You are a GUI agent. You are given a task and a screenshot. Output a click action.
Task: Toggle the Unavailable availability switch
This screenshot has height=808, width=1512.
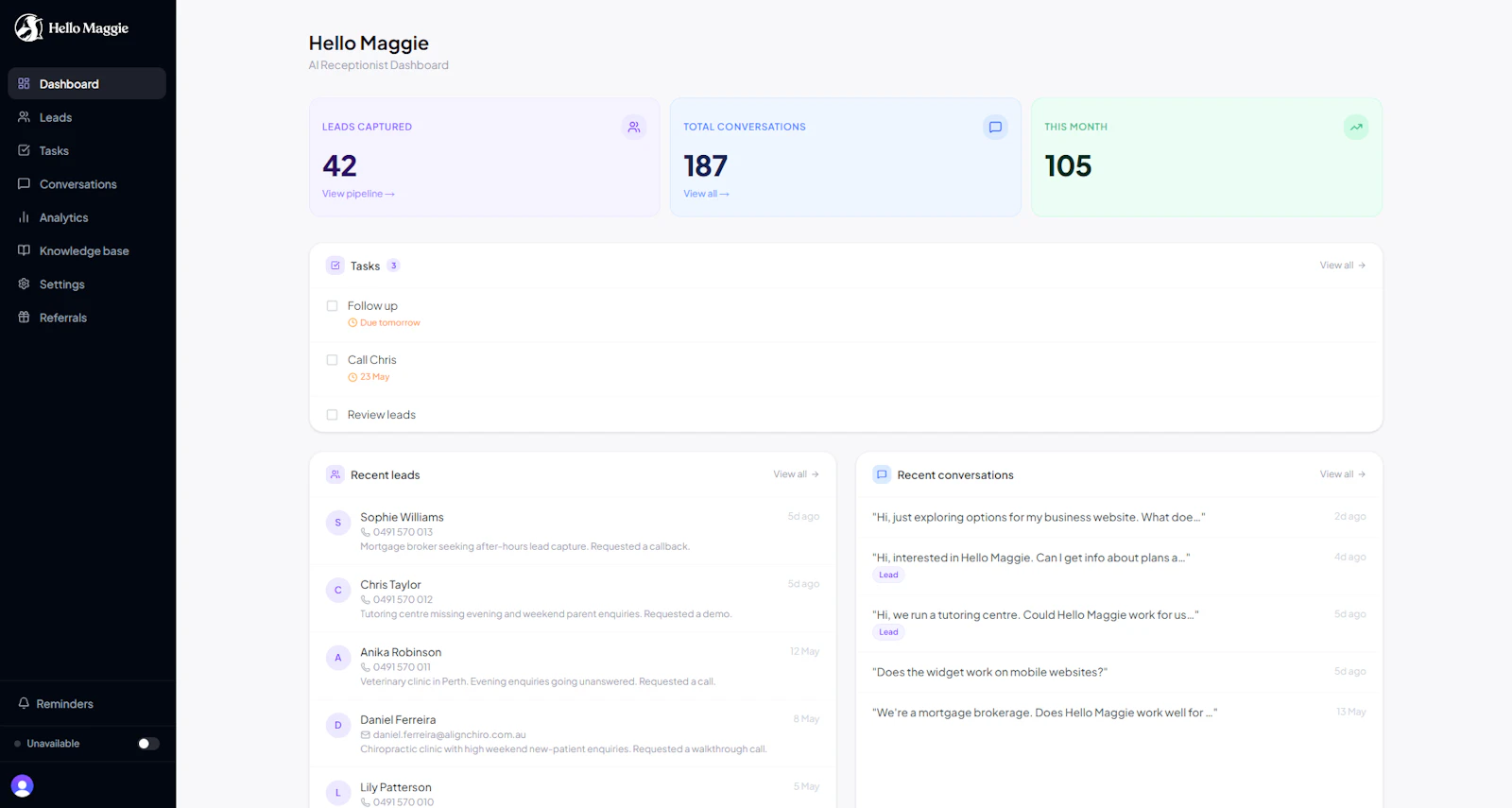coord(148,744)
